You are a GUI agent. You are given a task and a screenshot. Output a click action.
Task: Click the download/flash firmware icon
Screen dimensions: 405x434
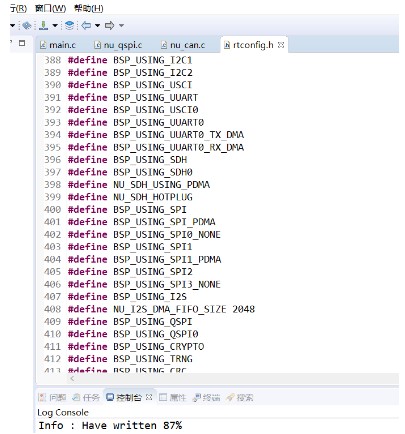[x=43, y=25]
